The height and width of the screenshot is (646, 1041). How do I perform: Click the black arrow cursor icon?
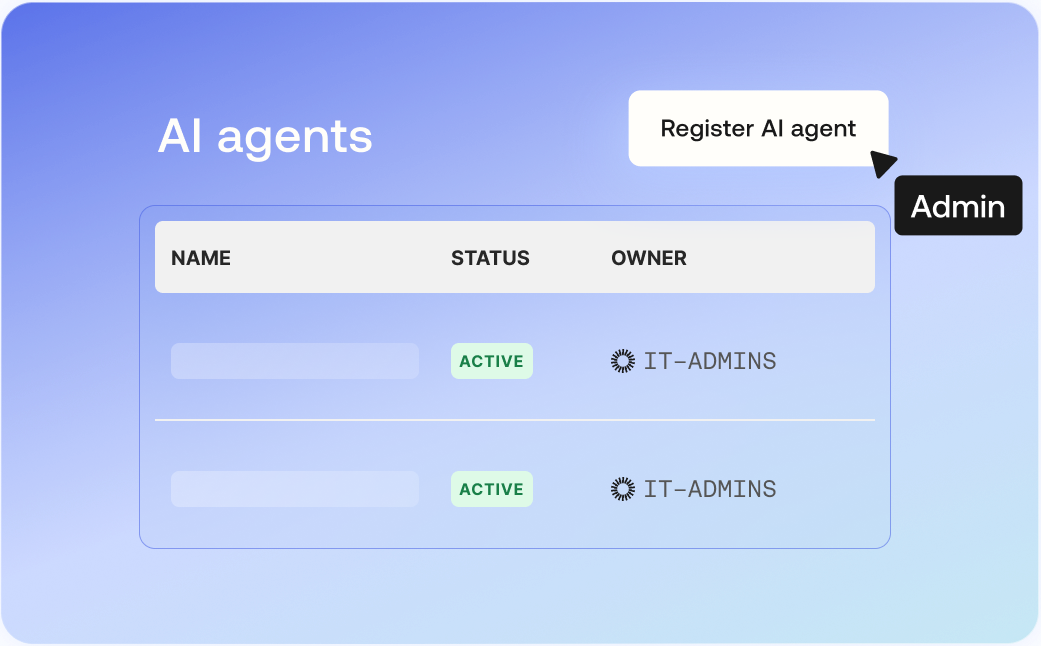point(882,164)
